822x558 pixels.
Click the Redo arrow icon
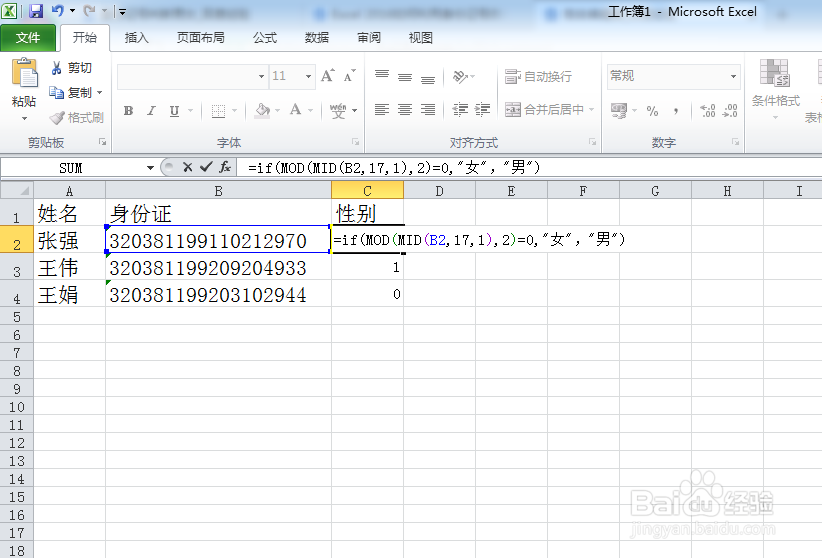[x=90, y=10]
